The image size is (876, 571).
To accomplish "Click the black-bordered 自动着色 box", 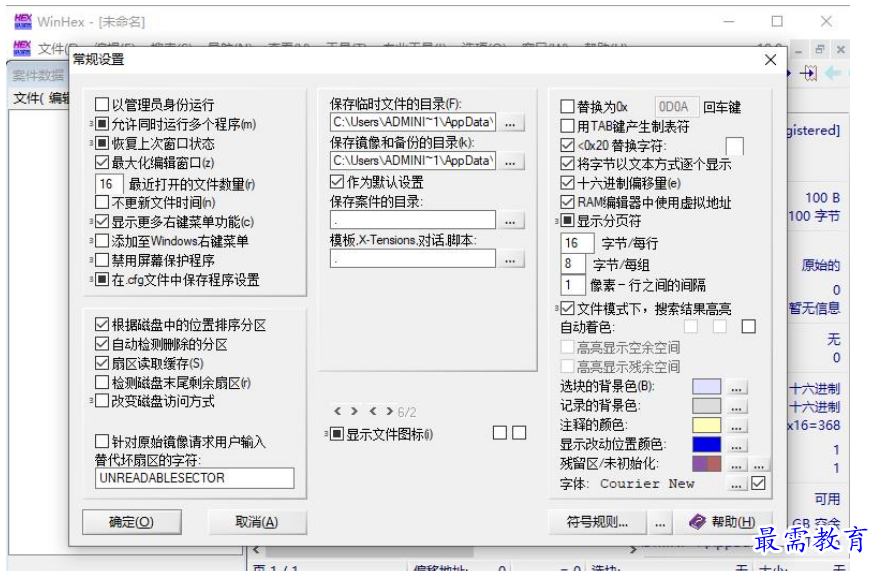I will coord(749,326).
